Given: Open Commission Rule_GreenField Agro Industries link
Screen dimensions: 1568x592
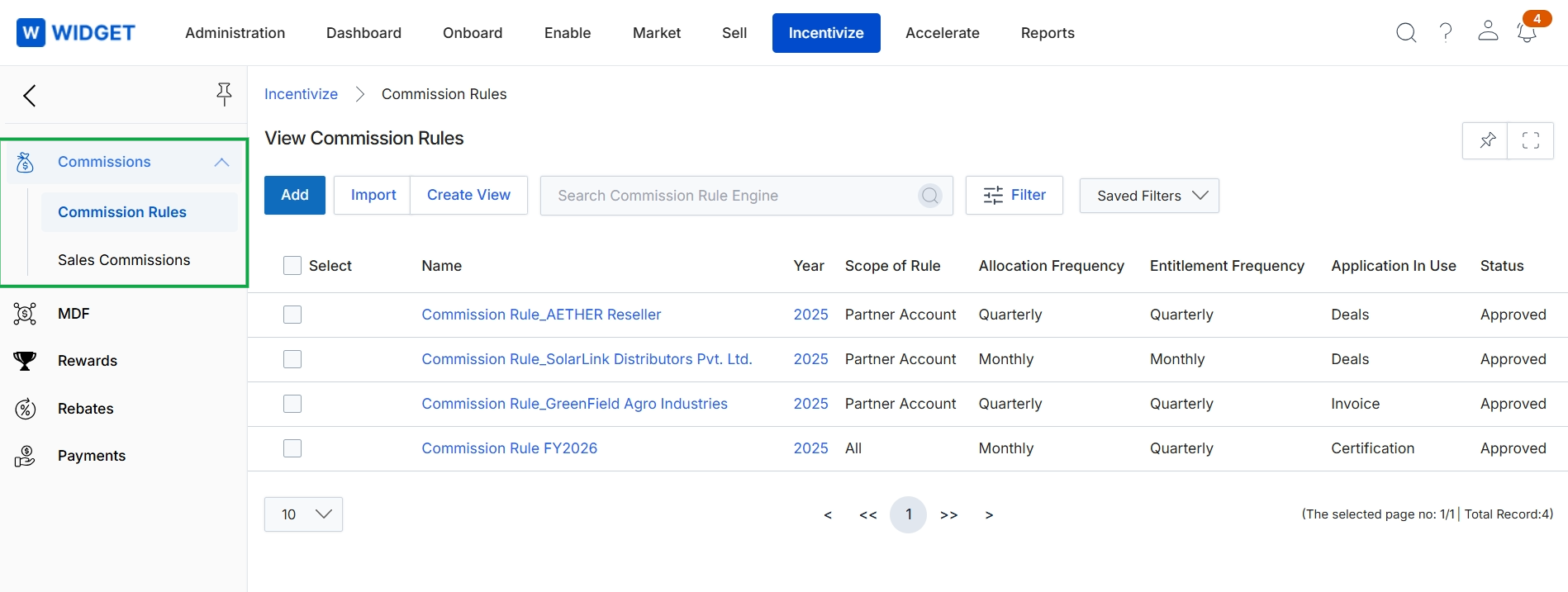Looking at the screenshot, I should pos(574,404).
